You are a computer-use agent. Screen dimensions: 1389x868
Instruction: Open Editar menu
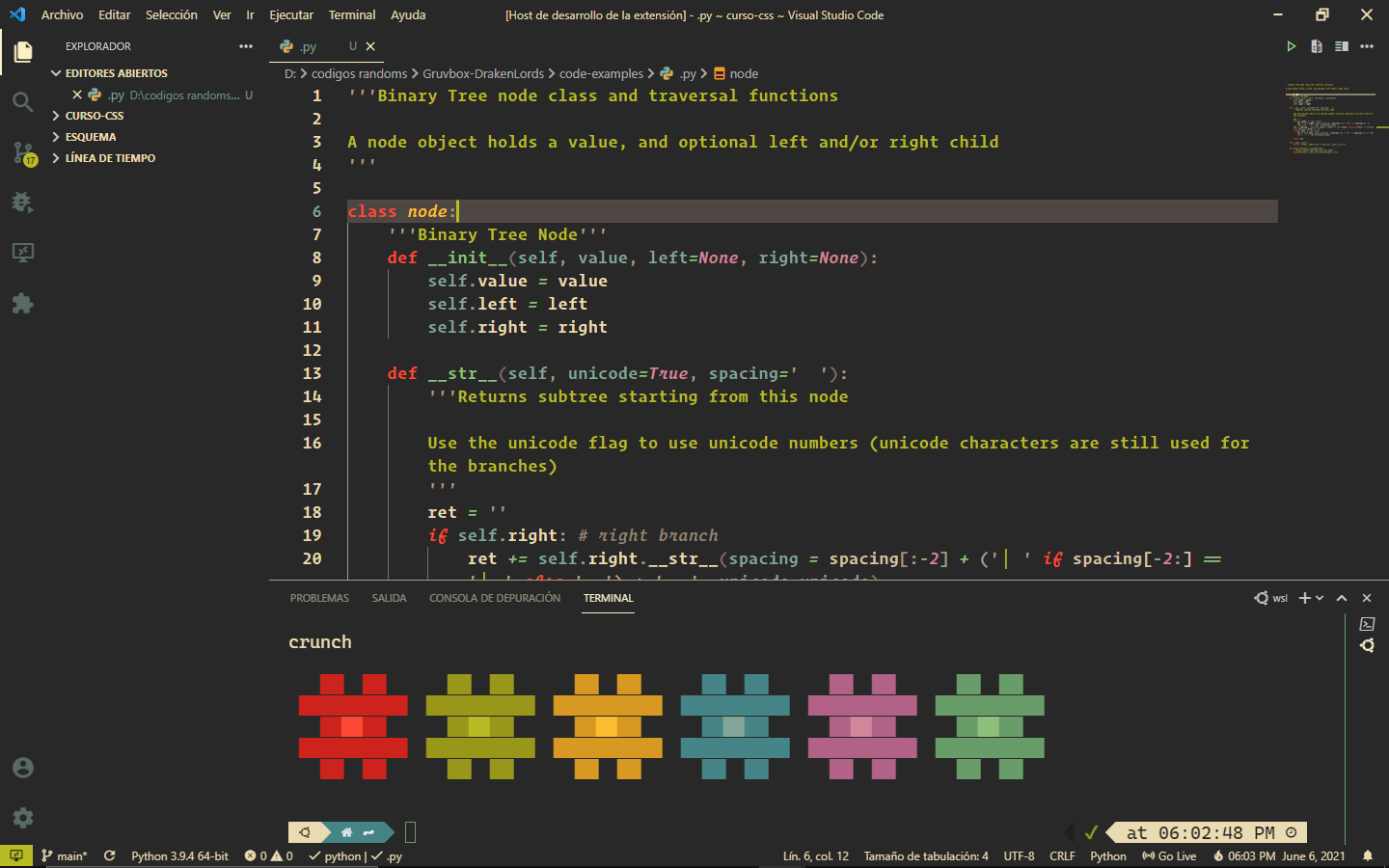point(114,14)
